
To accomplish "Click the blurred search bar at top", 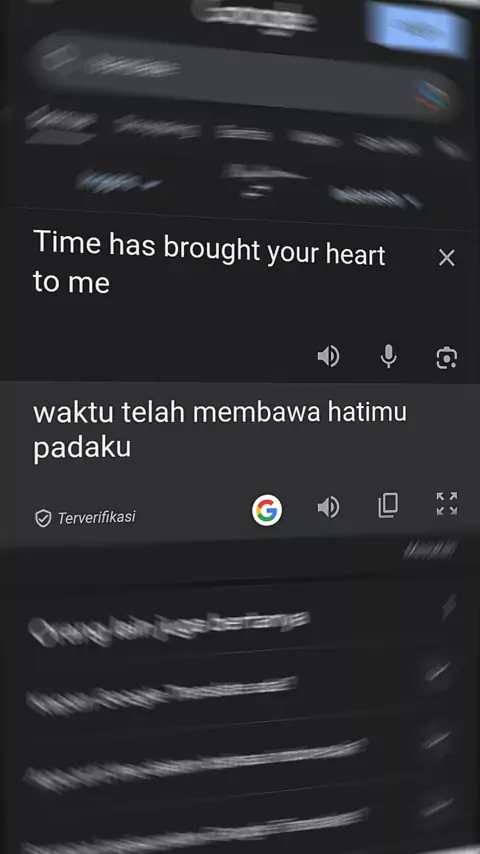I will (x=242, y=75).
